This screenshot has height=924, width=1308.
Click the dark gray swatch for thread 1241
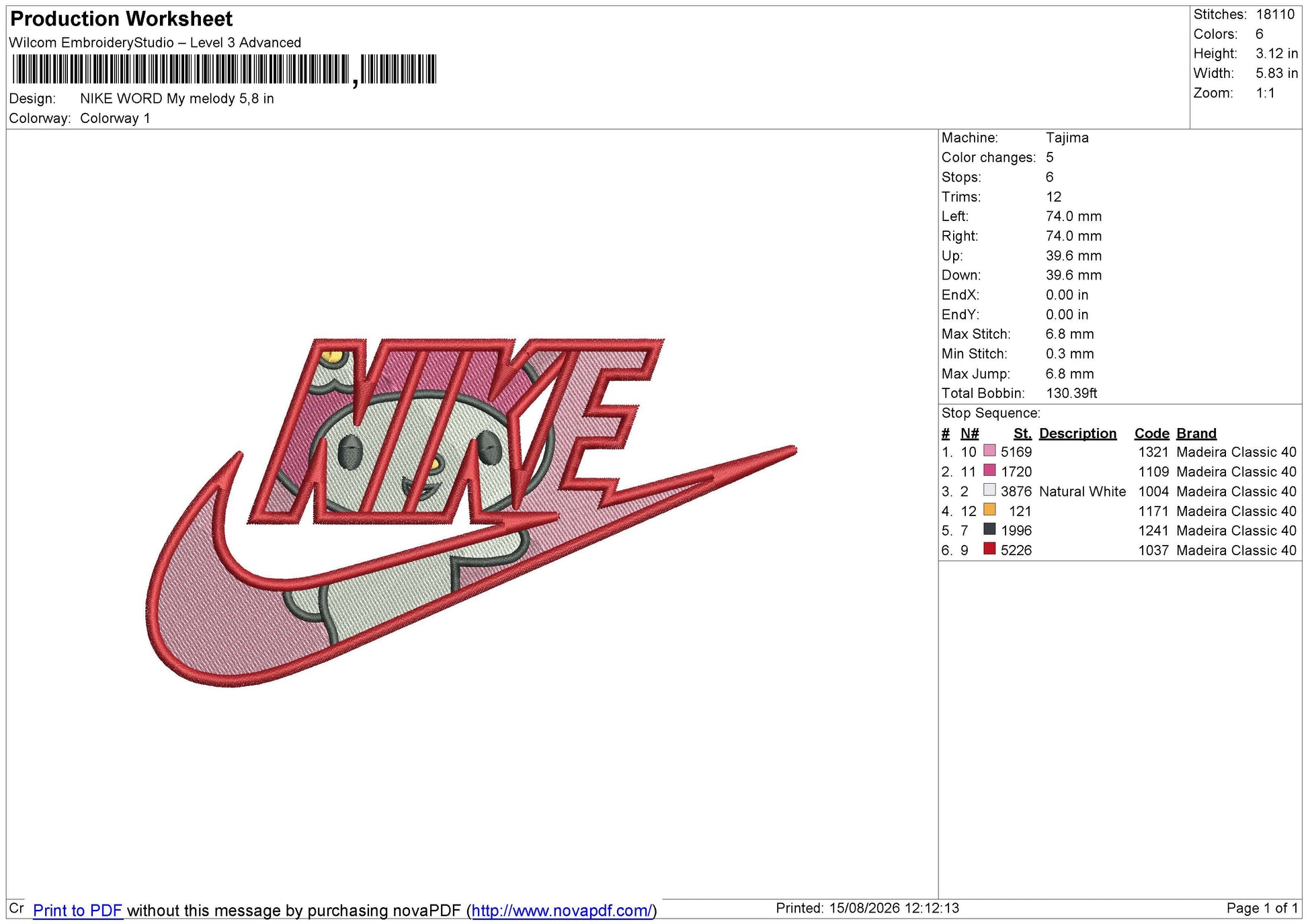(989, 529)
